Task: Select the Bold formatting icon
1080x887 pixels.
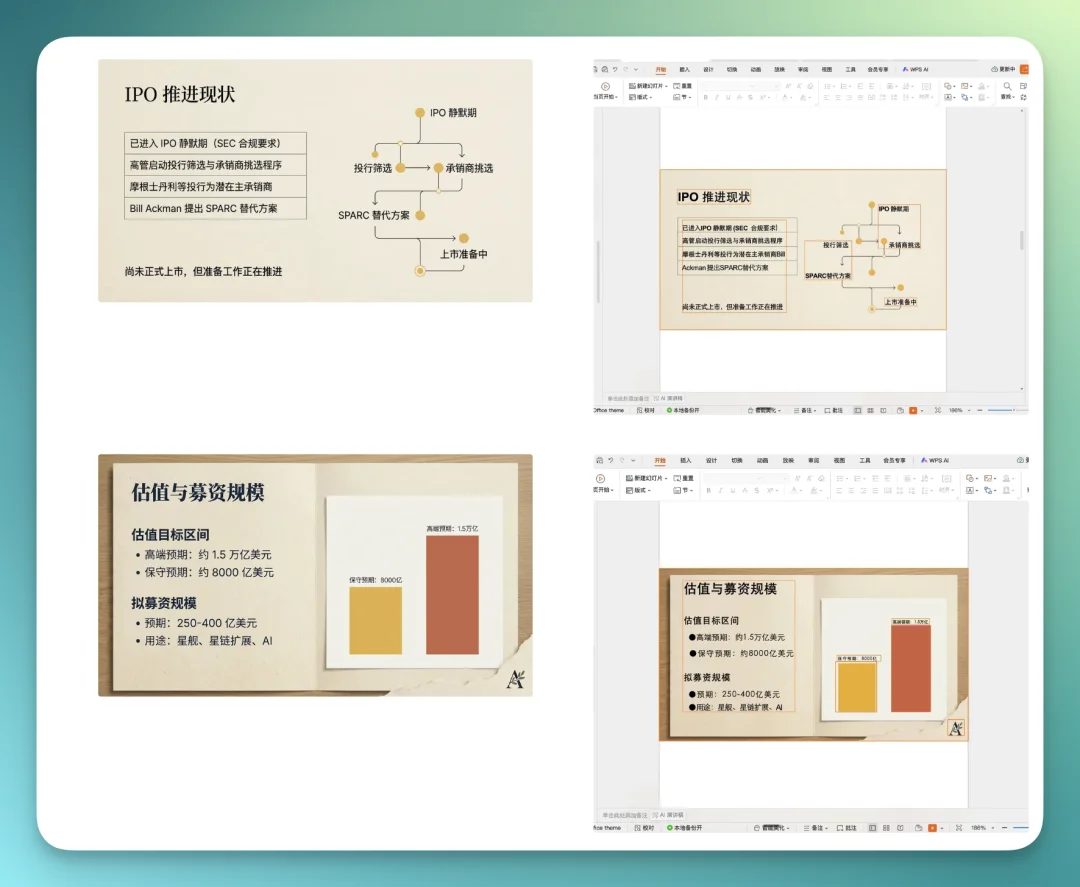Action: click(x=705, y=95)
